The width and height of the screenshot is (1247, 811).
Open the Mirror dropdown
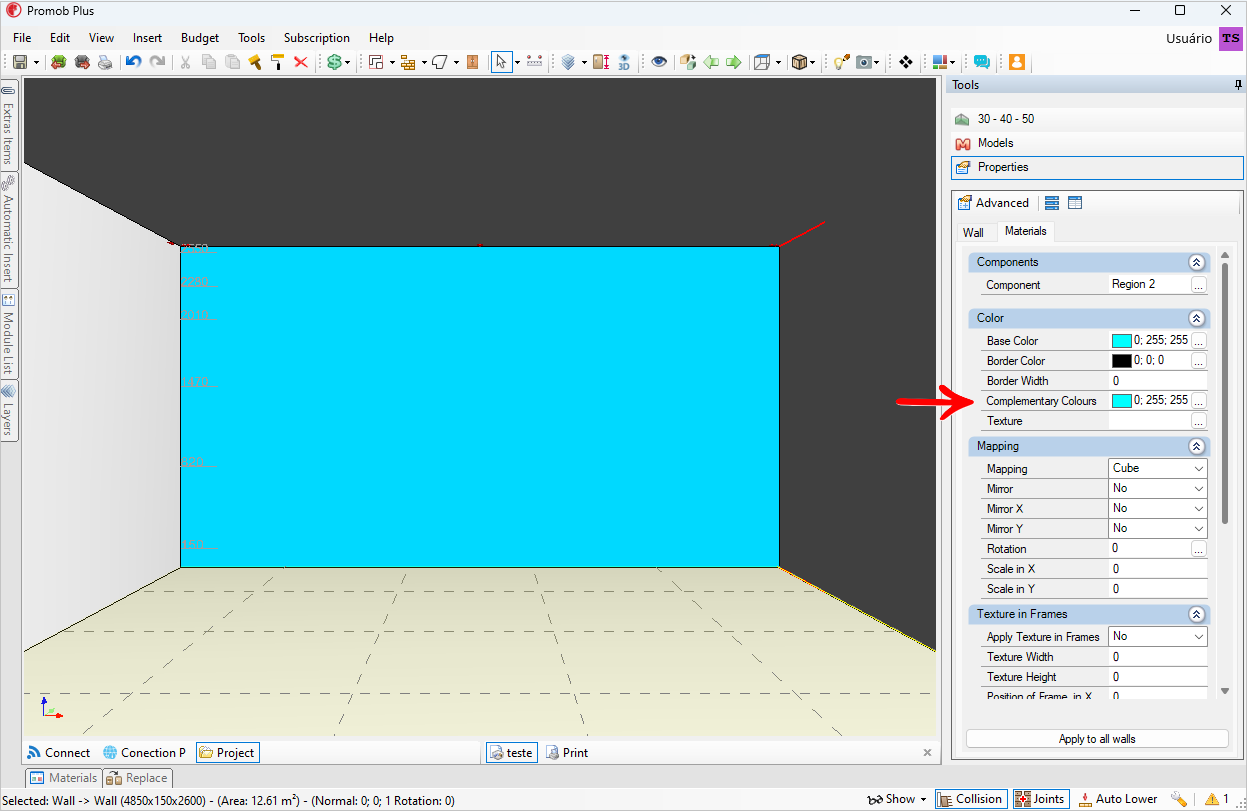tap(1158, 488)
